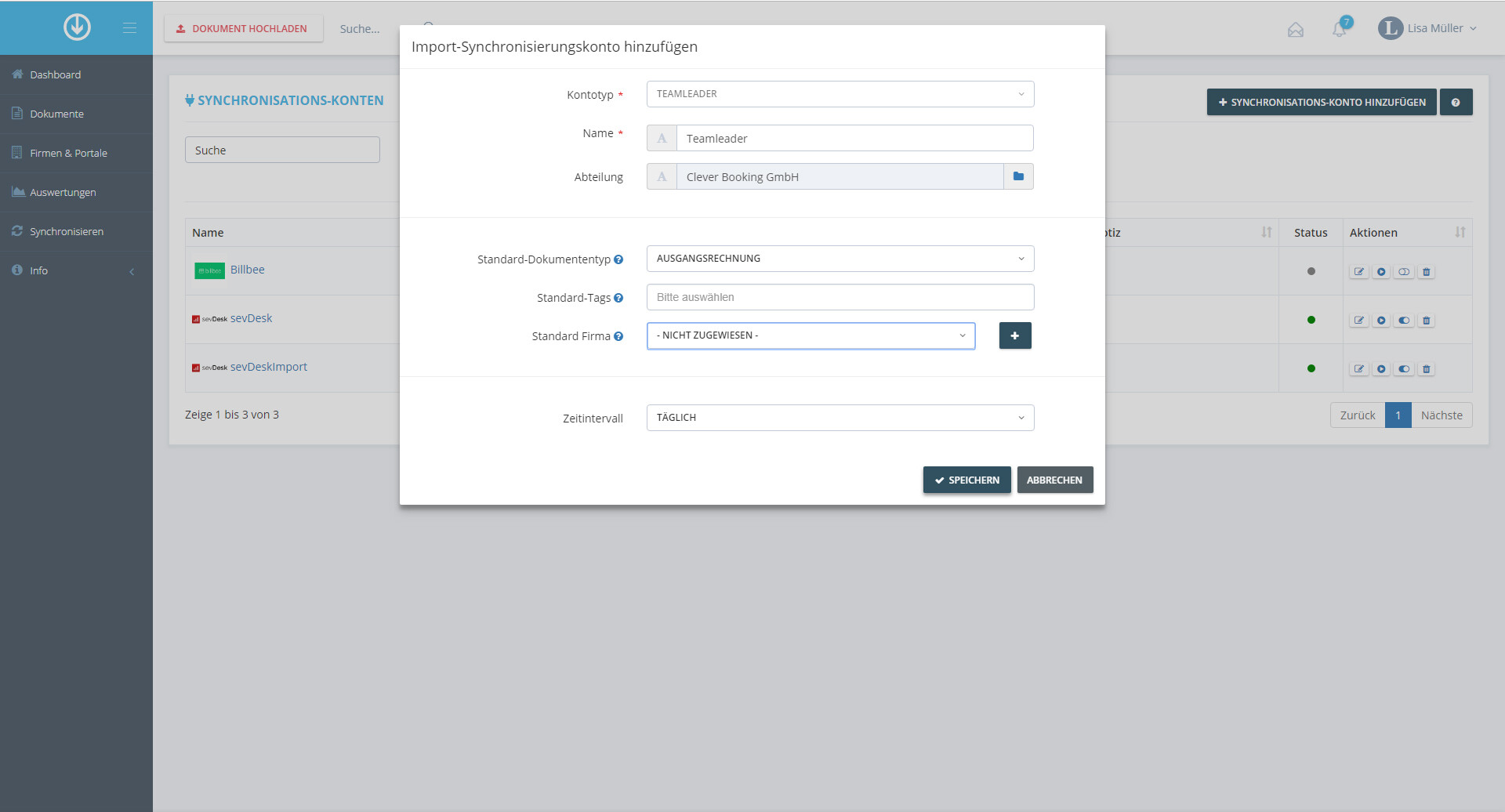The height and width of the screenshot is (812, 1505).
Task: Open the Zeitintervall dropdown
Action: (x=840, y=418)
